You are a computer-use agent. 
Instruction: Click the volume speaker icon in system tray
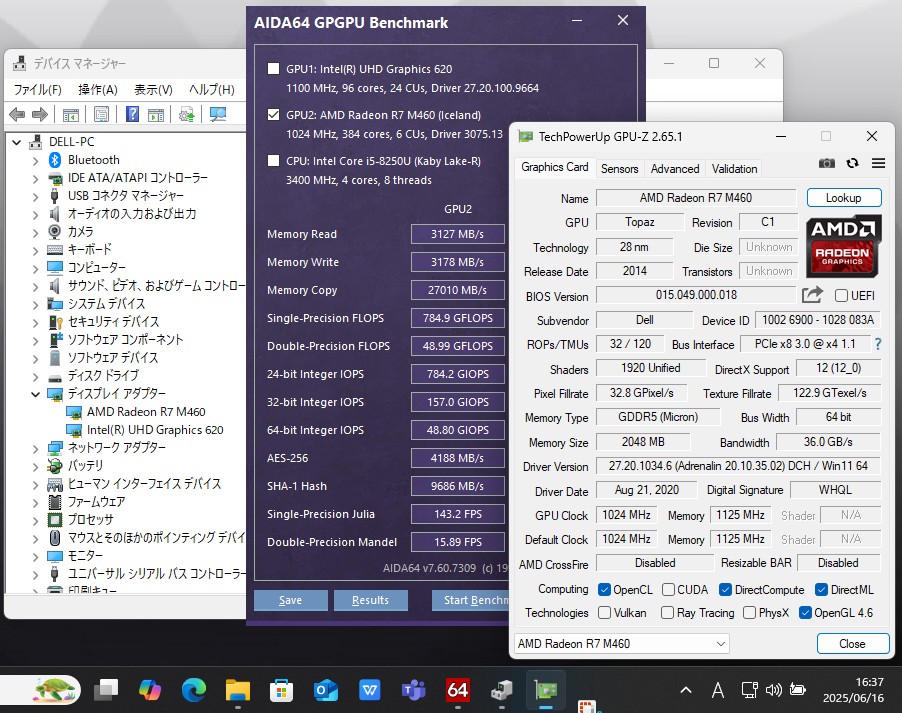point(774,689)
